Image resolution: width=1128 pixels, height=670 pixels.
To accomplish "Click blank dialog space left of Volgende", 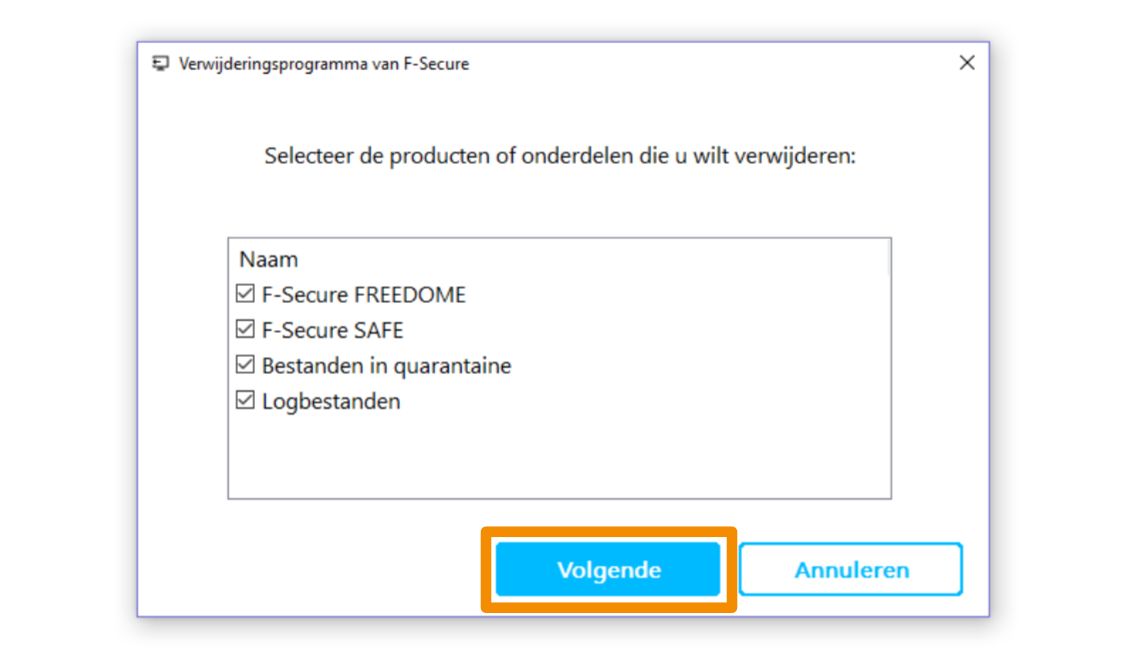I will pos(320,570).
